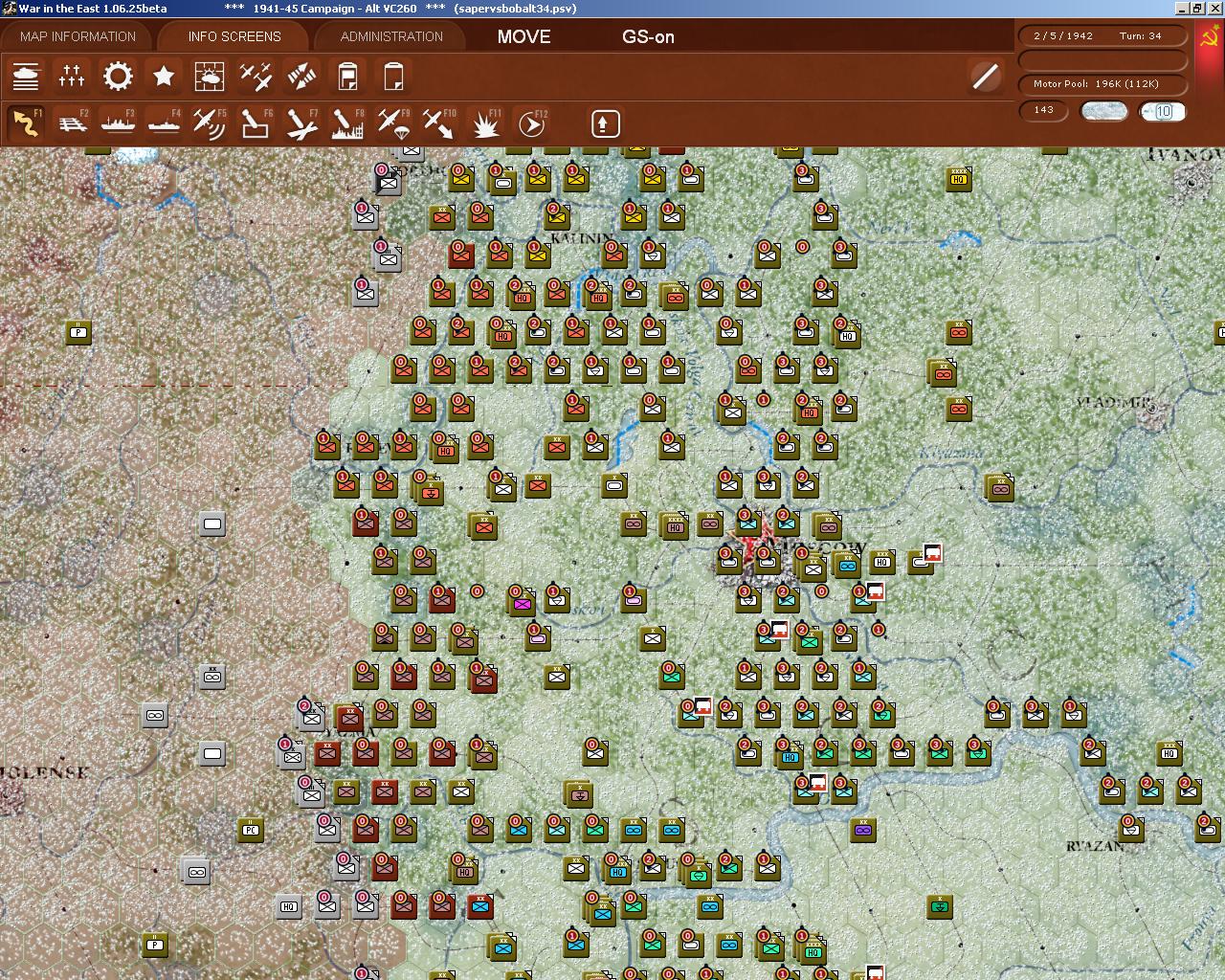The image size is (1225, 980).
Task: Select Air transfer mode (F10)
Action: coord(439,123)
